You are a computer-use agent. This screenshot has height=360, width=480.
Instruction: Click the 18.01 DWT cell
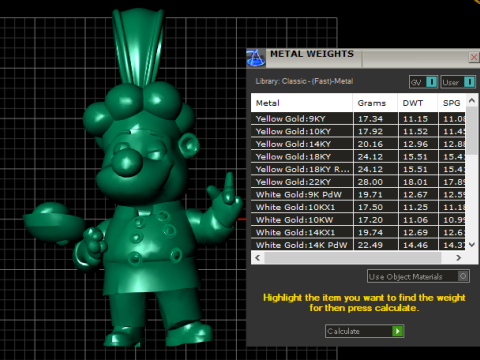tap(418, 182)
